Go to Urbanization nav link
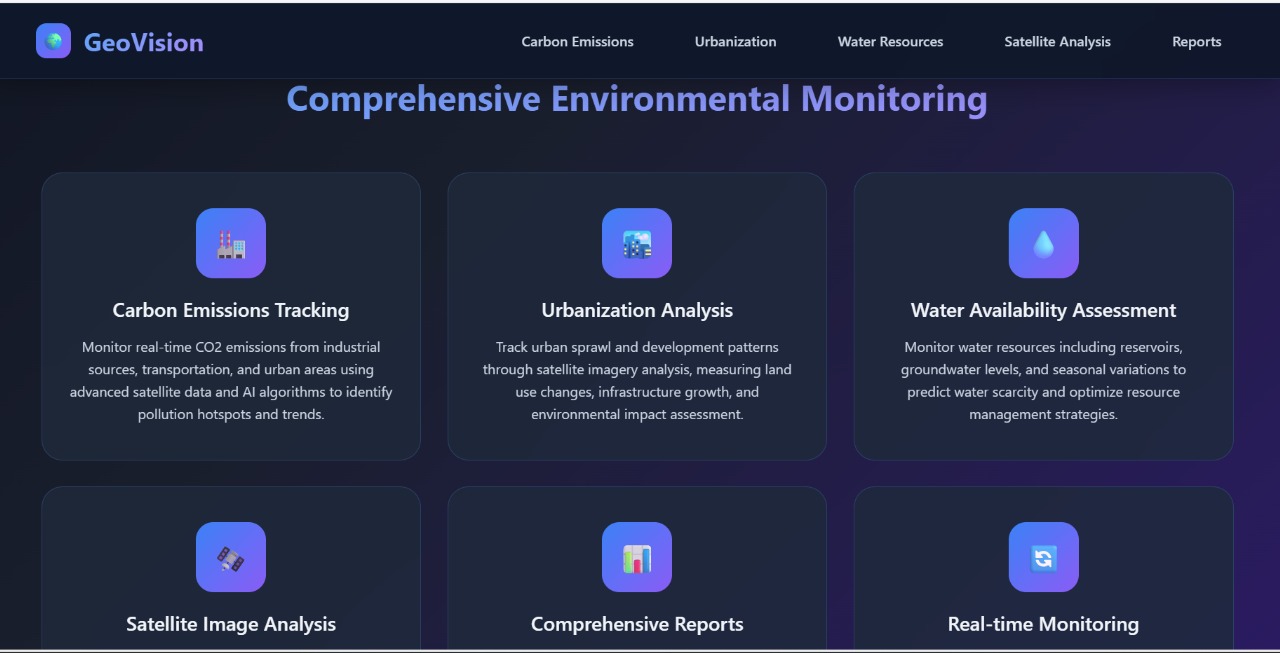The width and height of the screenshot is (1280, 653). pyautogui.click(x=735, y=42)
